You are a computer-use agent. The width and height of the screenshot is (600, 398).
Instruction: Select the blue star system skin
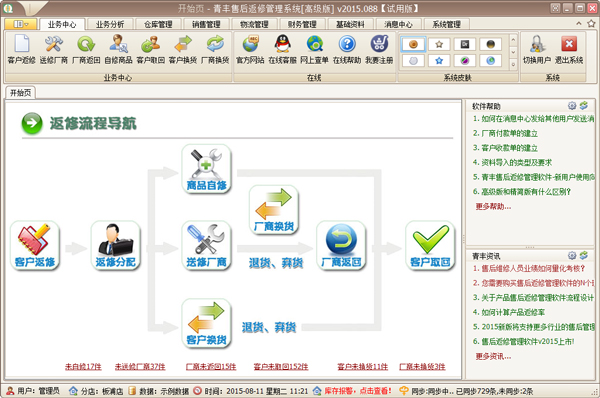[439, 60]
